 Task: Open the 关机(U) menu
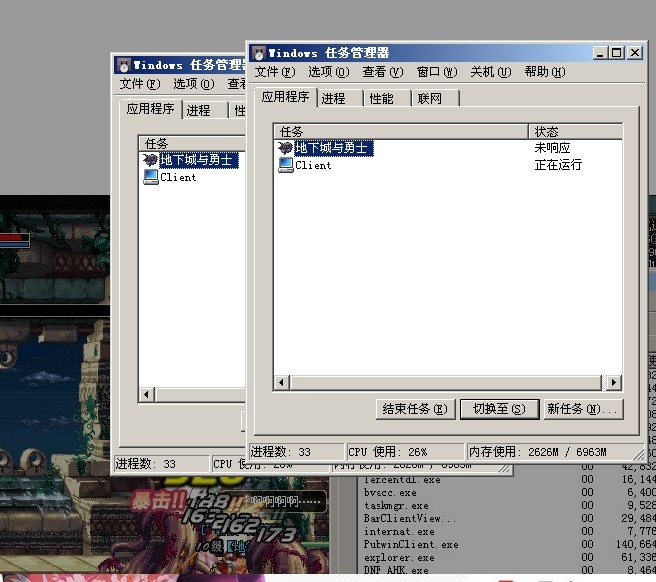pyautogui.click(x=491, y=72)
